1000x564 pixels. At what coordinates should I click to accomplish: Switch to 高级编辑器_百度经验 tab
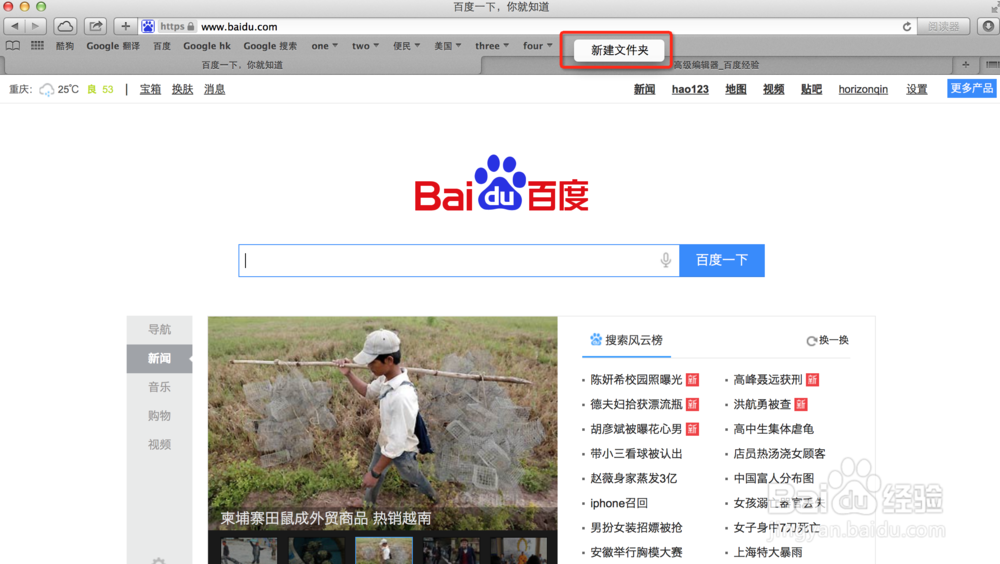717,64
